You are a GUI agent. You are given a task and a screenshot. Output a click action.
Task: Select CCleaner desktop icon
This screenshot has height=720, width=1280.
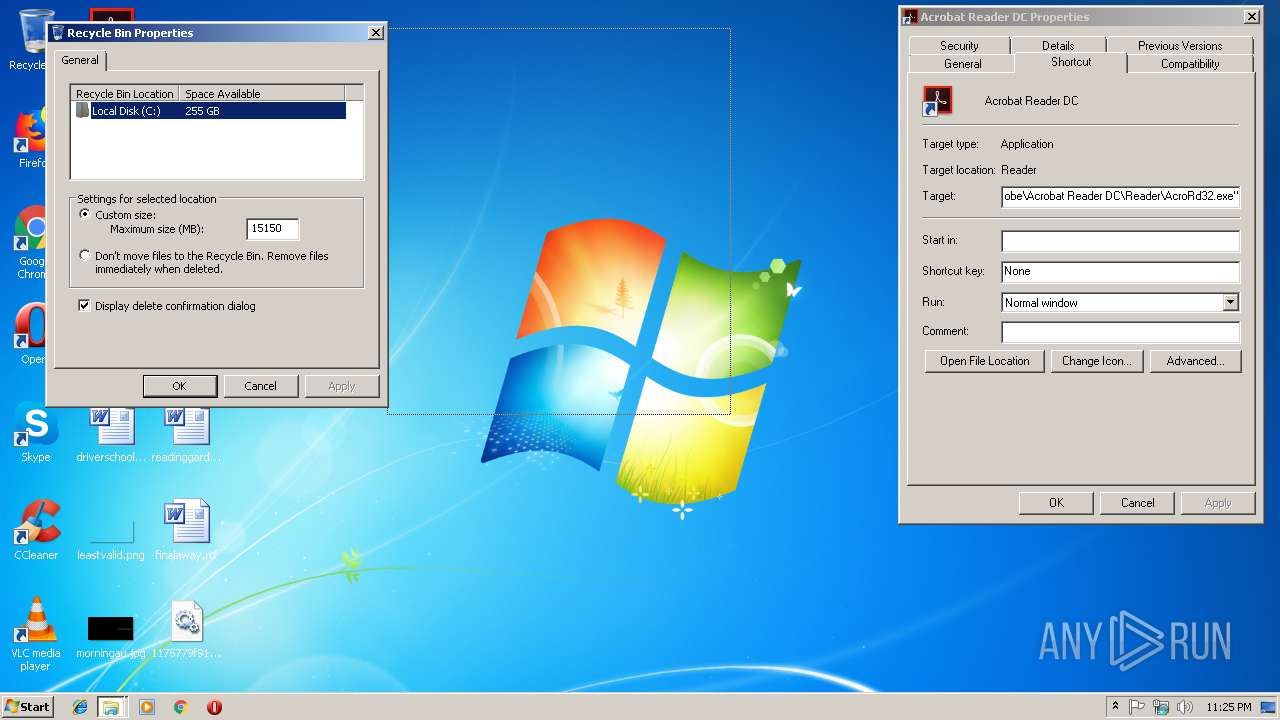[x=35, y=528]
